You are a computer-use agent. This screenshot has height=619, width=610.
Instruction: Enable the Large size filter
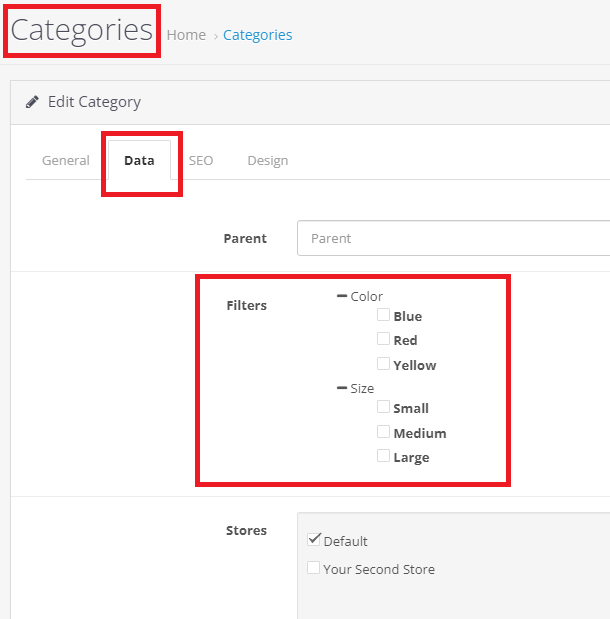tap(383, 456)
